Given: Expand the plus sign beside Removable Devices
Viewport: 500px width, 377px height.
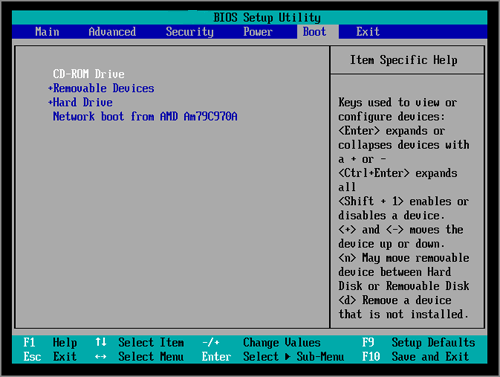Looking at the screenshot, I should click(50, 88).
